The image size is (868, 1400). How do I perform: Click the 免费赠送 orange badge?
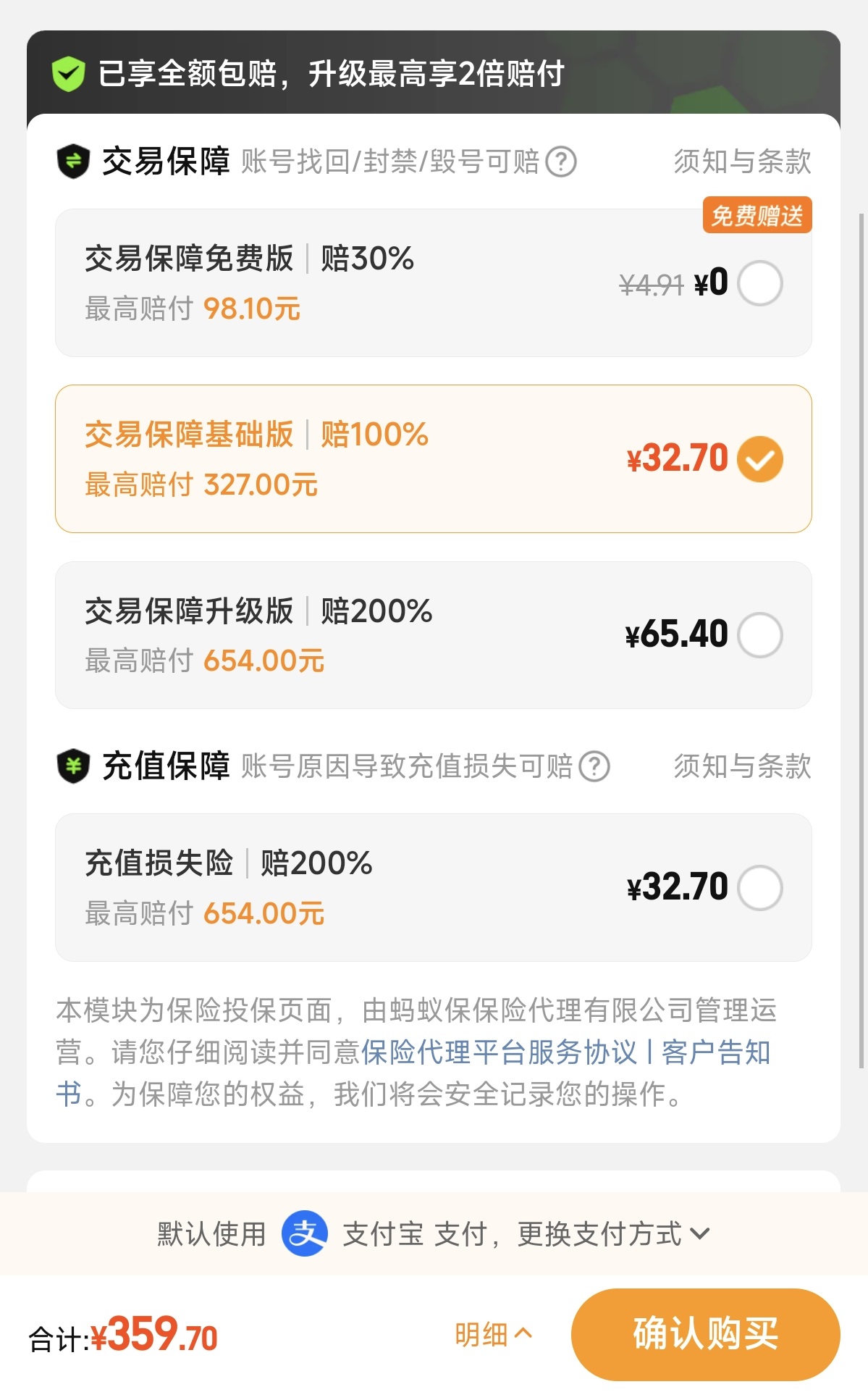pos(757,215)
